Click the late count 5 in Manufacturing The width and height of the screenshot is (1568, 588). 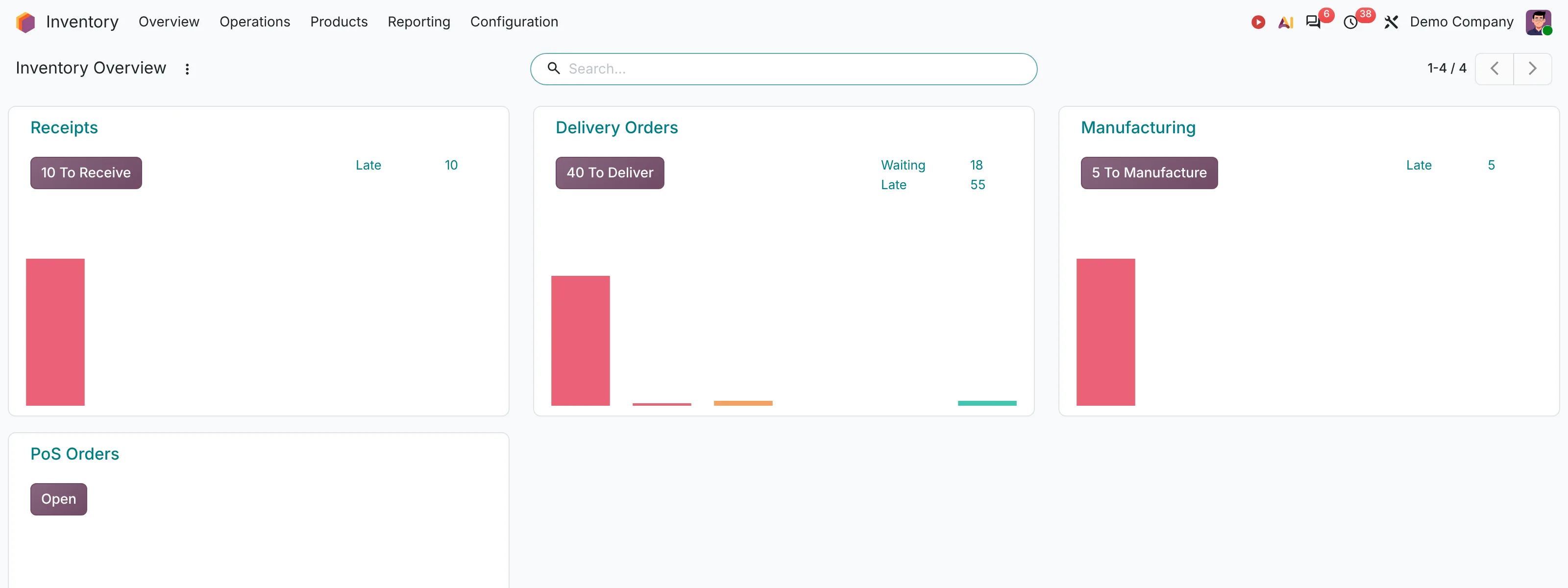[x=1491, y=165]
